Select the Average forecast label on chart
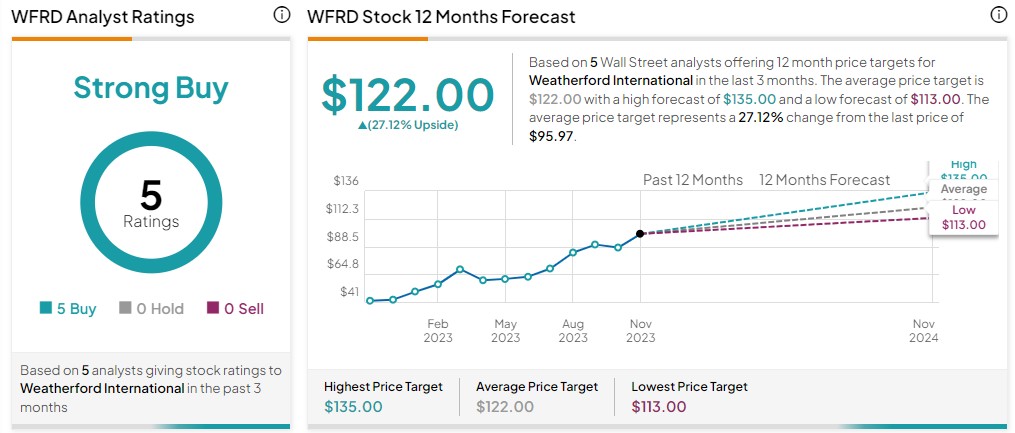1015x433 pixels. (x=963, y=190)
